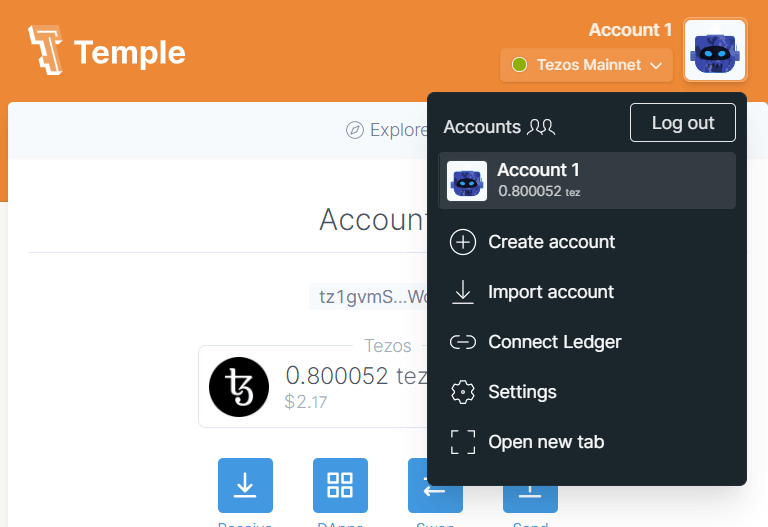
Task: Select Account 1 in the accounts list
Action: (x=587, y=181)
